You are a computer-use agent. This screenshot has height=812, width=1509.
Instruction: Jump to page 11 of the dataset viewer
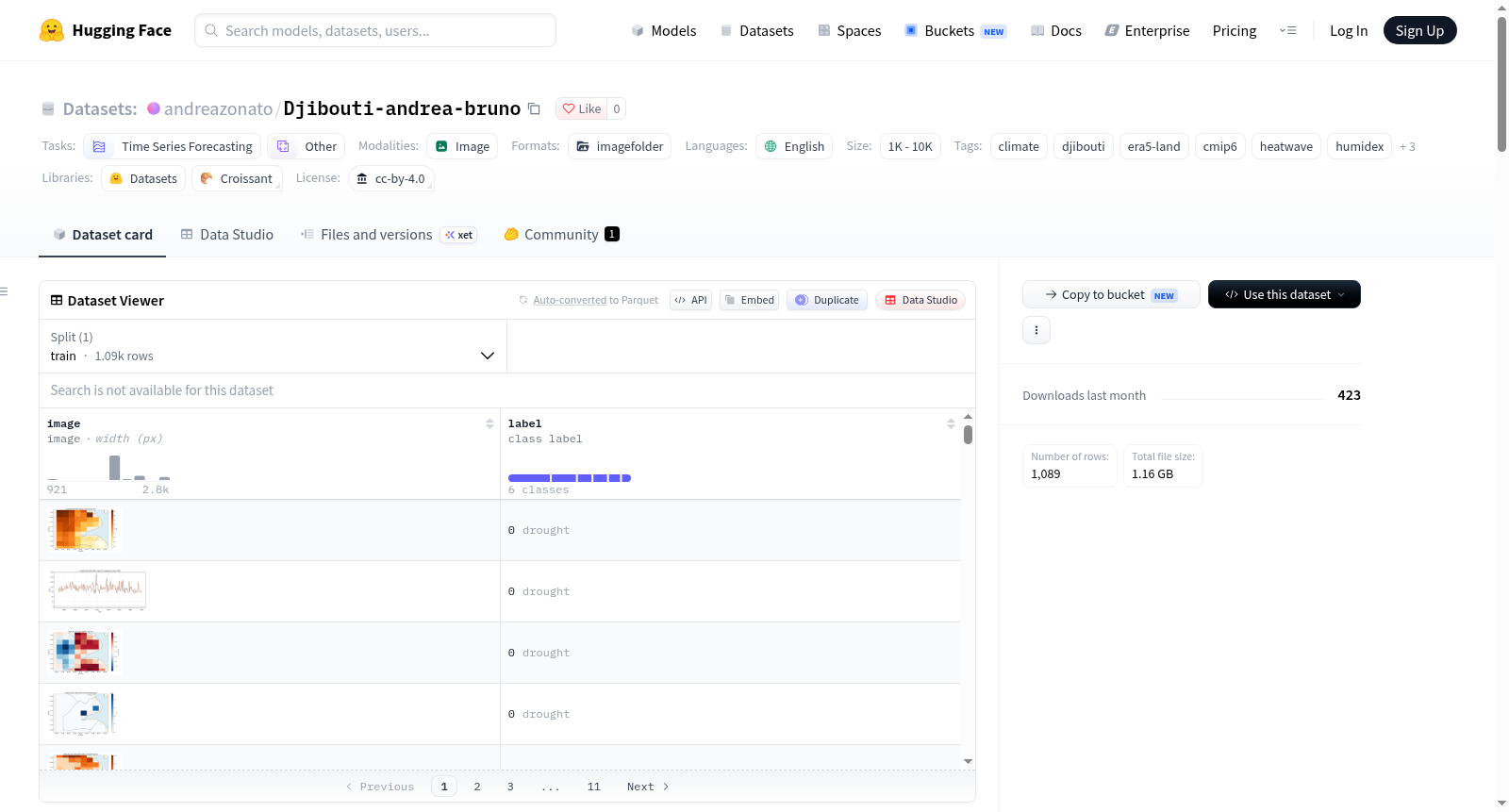pos(593,787)
